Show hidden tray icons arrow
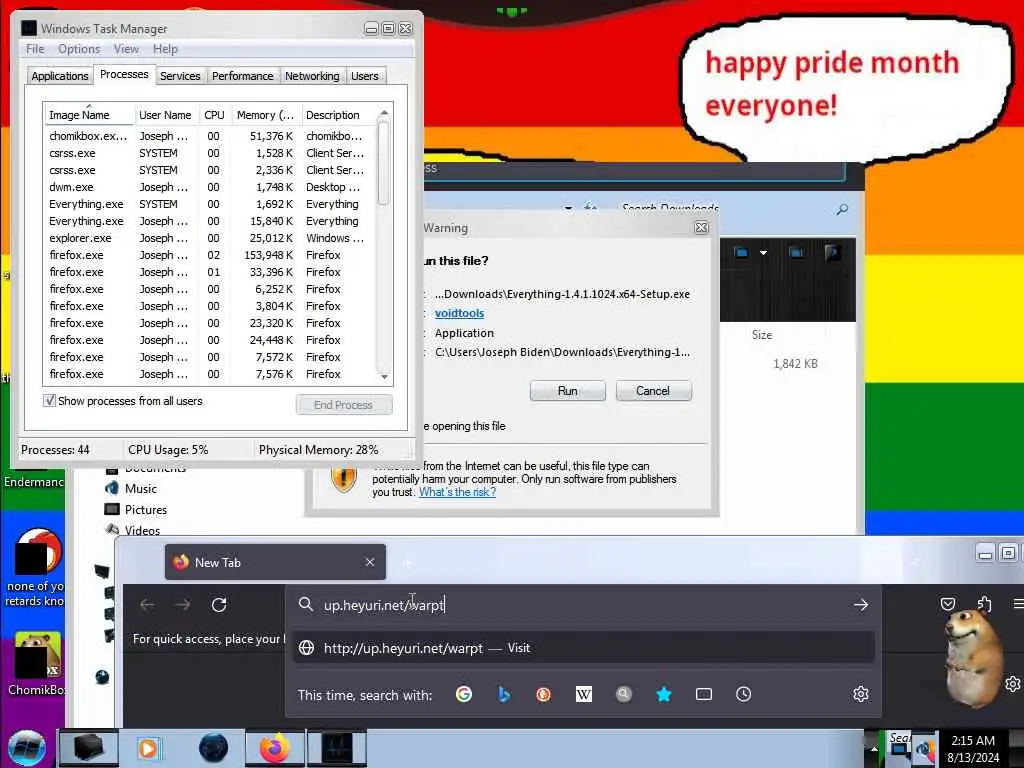 pyautogui.click(x=874, y=749)
